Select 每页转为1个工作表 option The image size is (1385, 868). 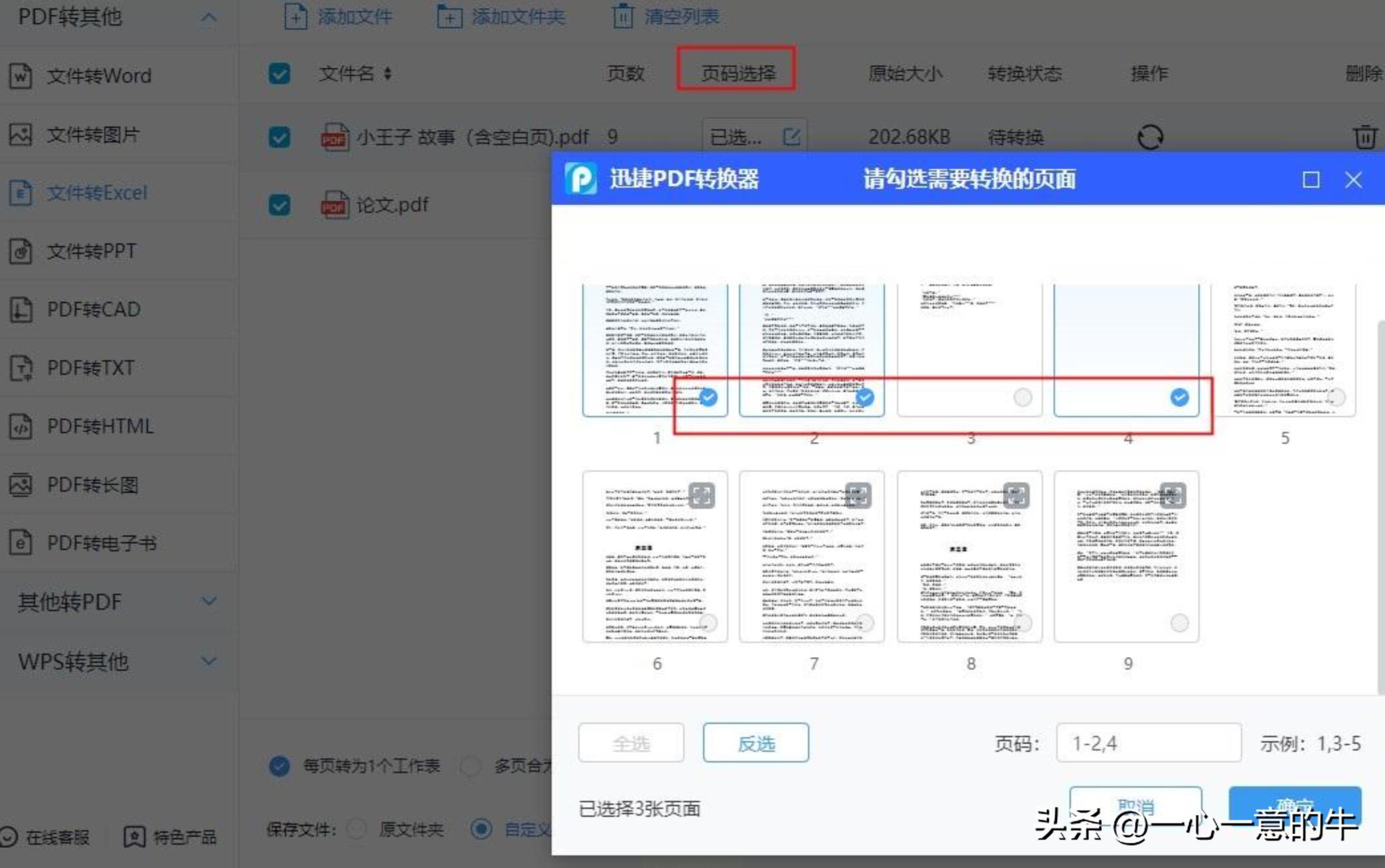(280, 766)
